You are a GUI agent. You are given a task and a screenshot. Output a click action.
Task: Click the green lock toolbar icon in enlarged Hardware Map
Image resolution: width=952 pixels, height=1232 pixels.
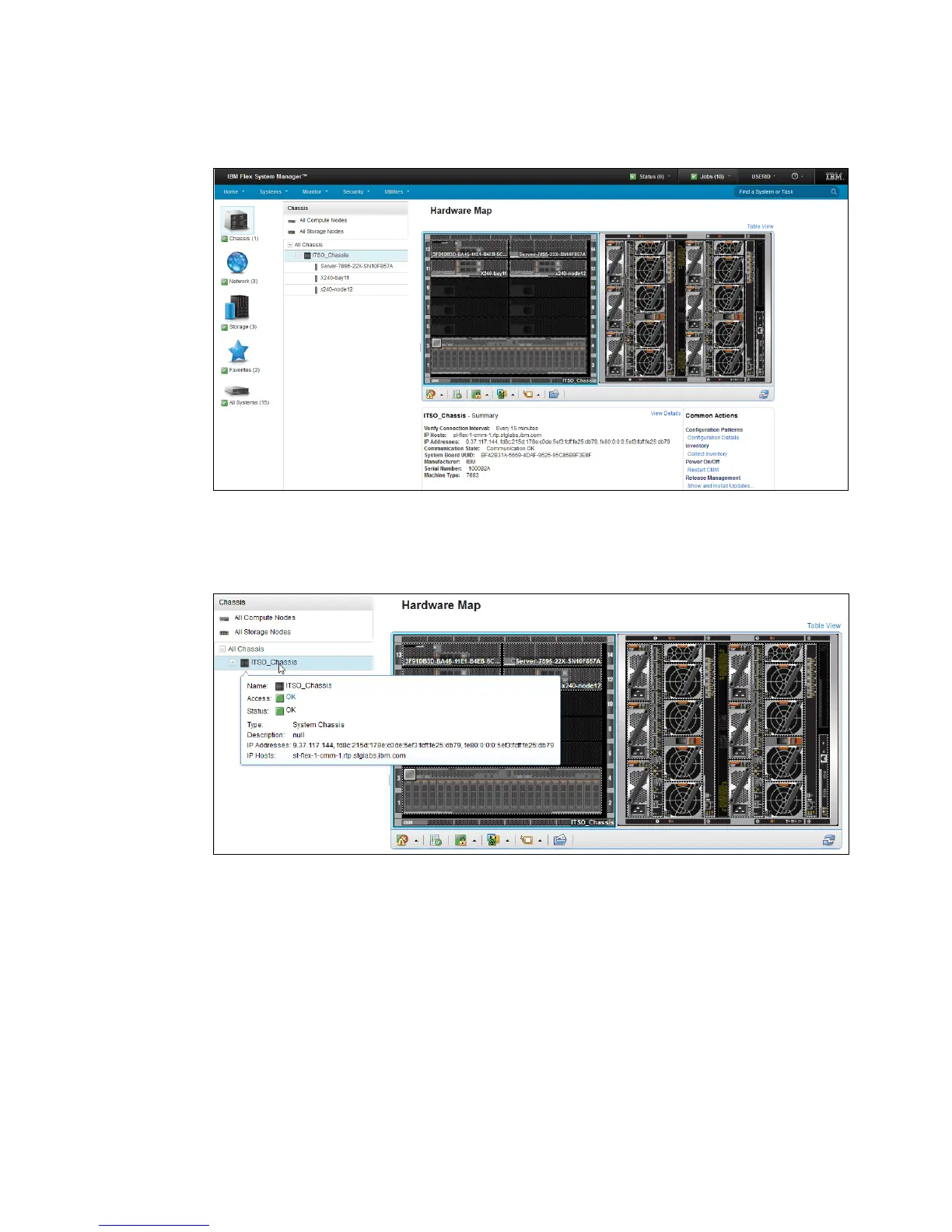(x=460, y=840)
